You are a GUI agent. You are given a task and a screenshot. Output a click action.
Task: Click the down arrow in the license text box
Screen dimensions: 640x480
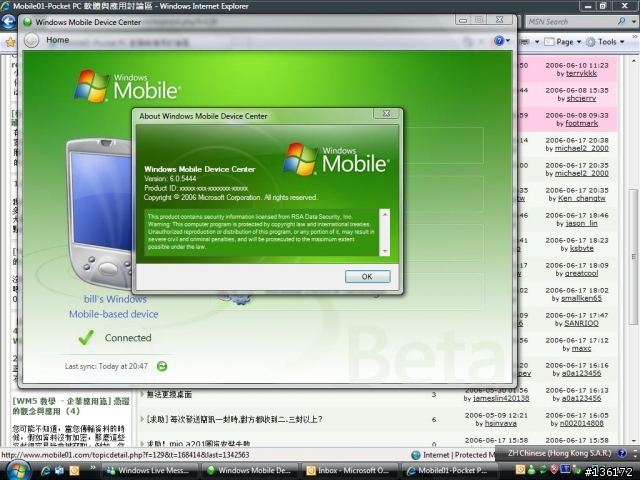(x=384, y=251)
